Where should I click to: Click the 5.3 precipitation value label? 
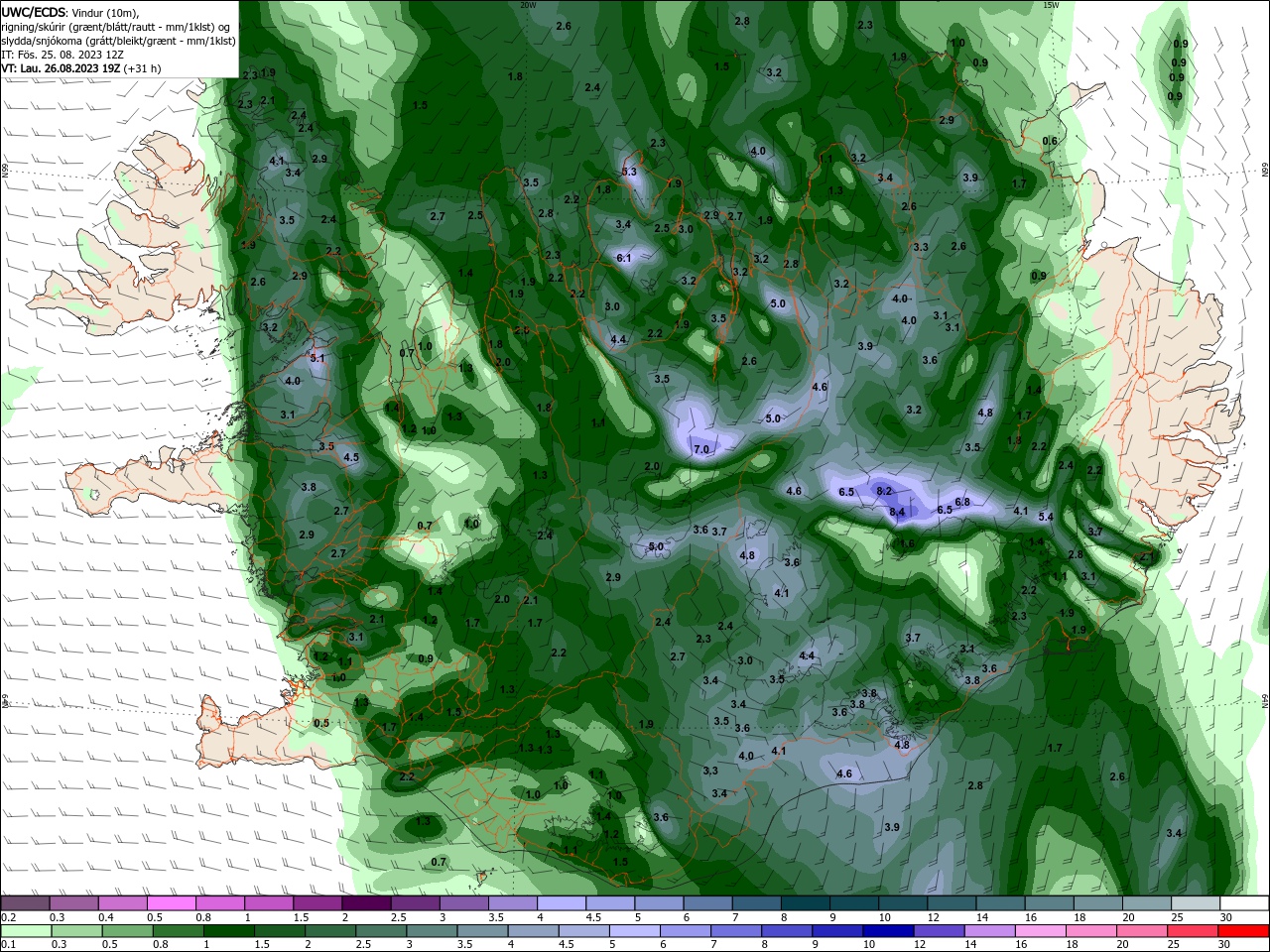pos(629,172)
